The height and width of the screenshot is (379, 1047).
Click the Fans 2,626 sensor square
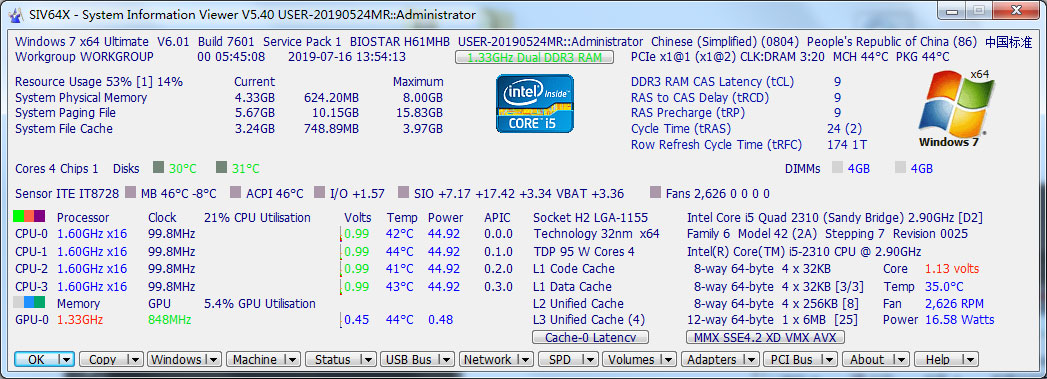pos(654,193)
